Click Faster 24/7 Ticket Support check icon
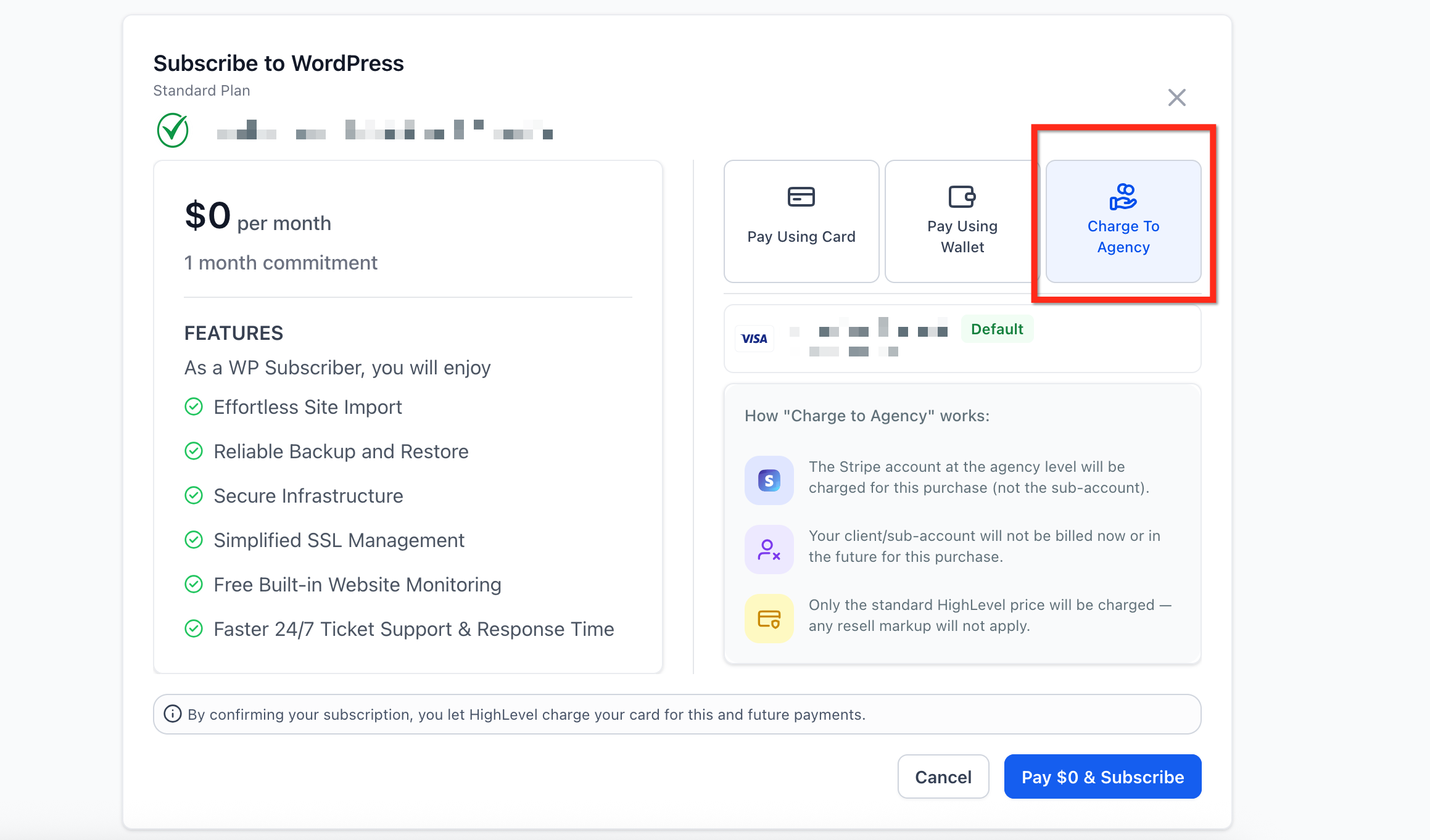 (194, 628)
